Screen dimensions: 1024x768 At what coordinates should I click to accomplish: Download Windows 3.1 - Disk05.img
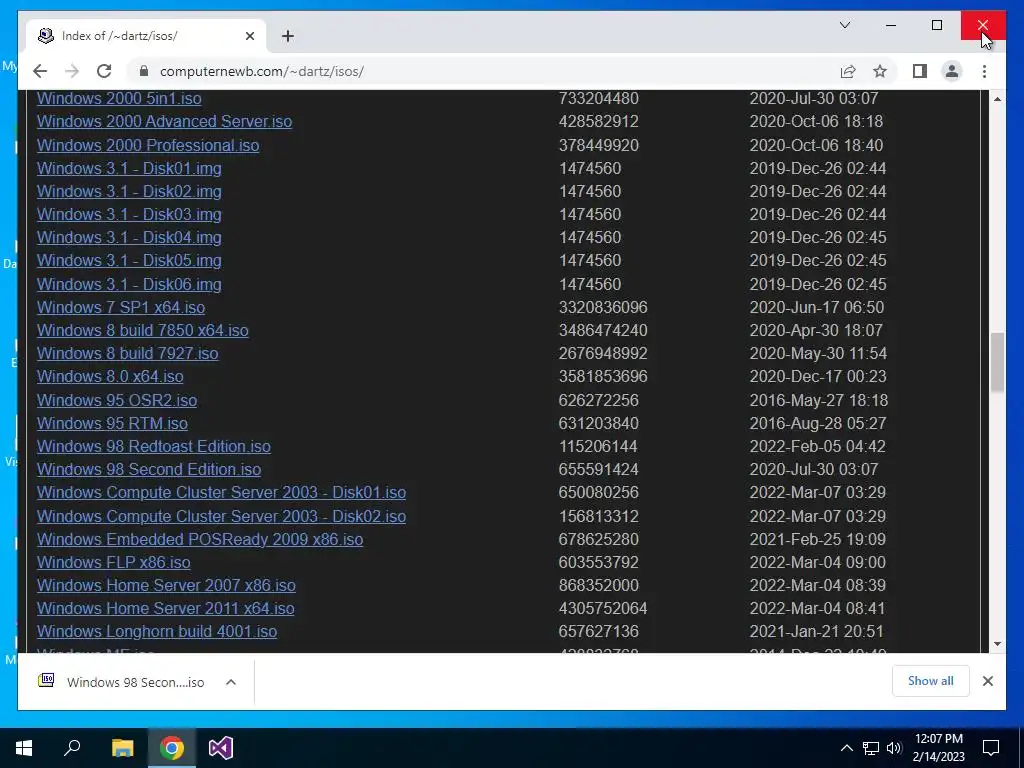point(129,260)
